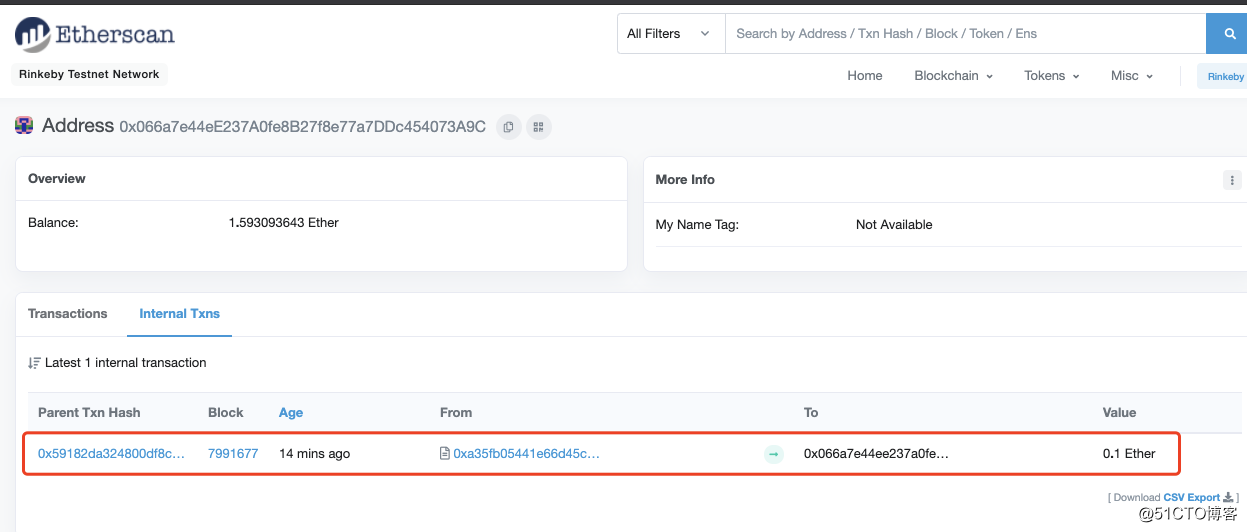Click contract file icon beside From address

(x=445, y=454)
